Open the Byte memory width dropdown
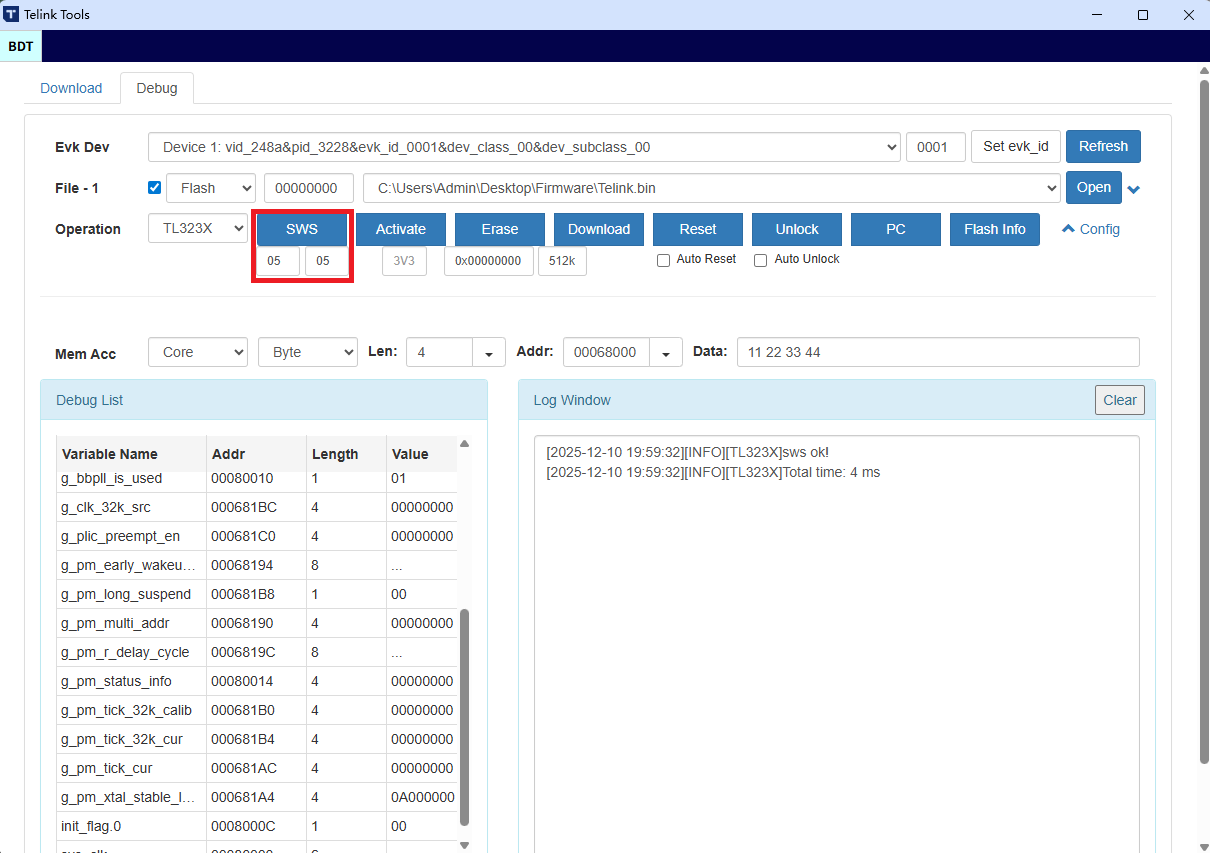1210x853 pixels. [307, 352]
